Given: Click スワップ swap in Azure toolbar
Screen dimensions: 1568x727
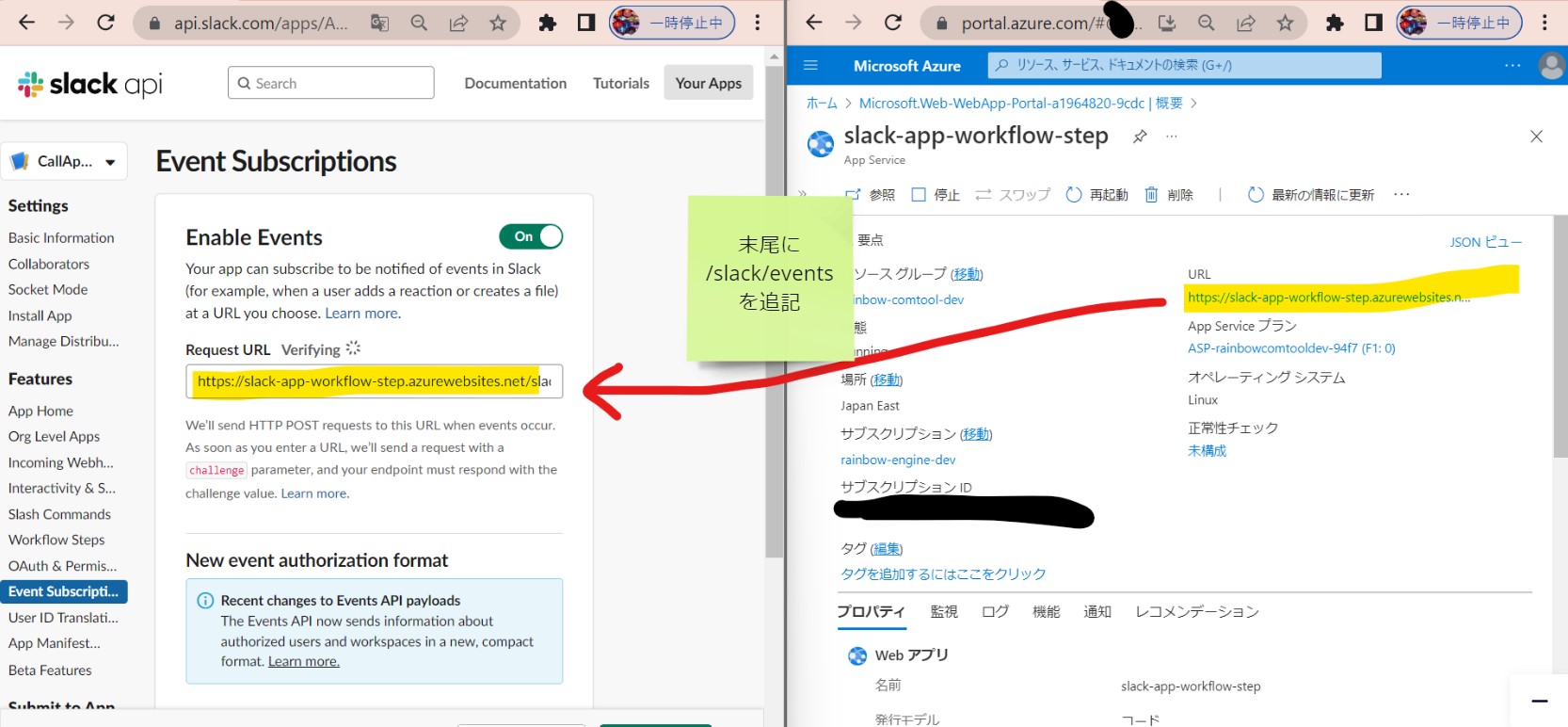Looking at the screenshot, I should coord(1013,195).
